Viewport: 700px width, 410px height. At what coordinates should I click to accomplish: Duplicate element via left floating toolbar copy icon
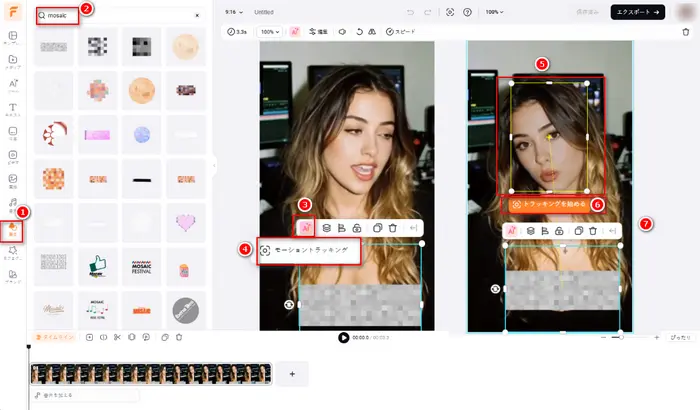click(378, 228)
